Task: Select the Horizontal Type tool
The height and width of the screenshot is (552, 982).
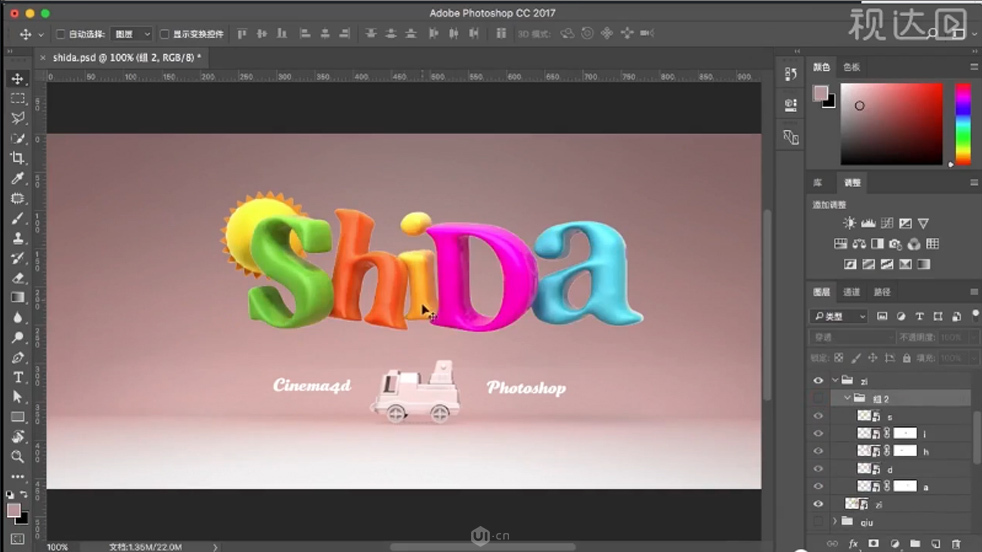Action: 18,377
